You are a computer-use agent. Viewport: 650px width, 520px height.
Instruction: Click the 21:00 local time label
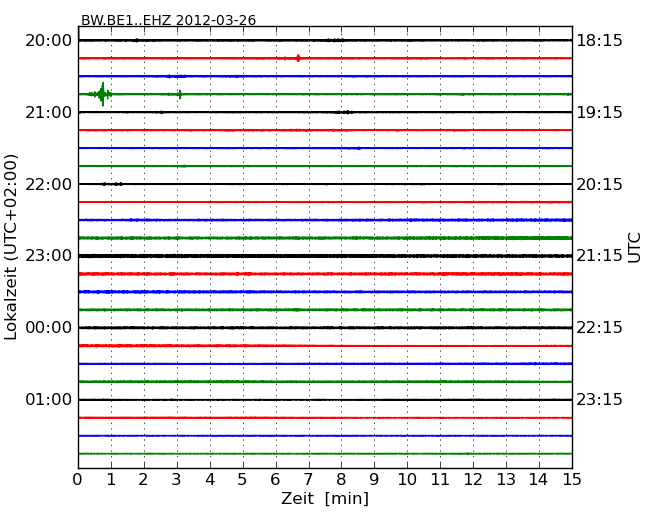click(49, 112)
